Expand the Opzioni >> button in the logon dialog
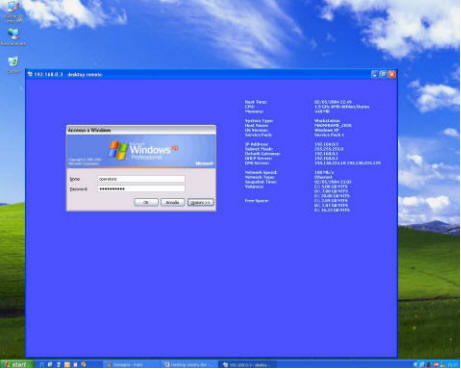Viewport: 461px width, 369px height. click(200, 202)
